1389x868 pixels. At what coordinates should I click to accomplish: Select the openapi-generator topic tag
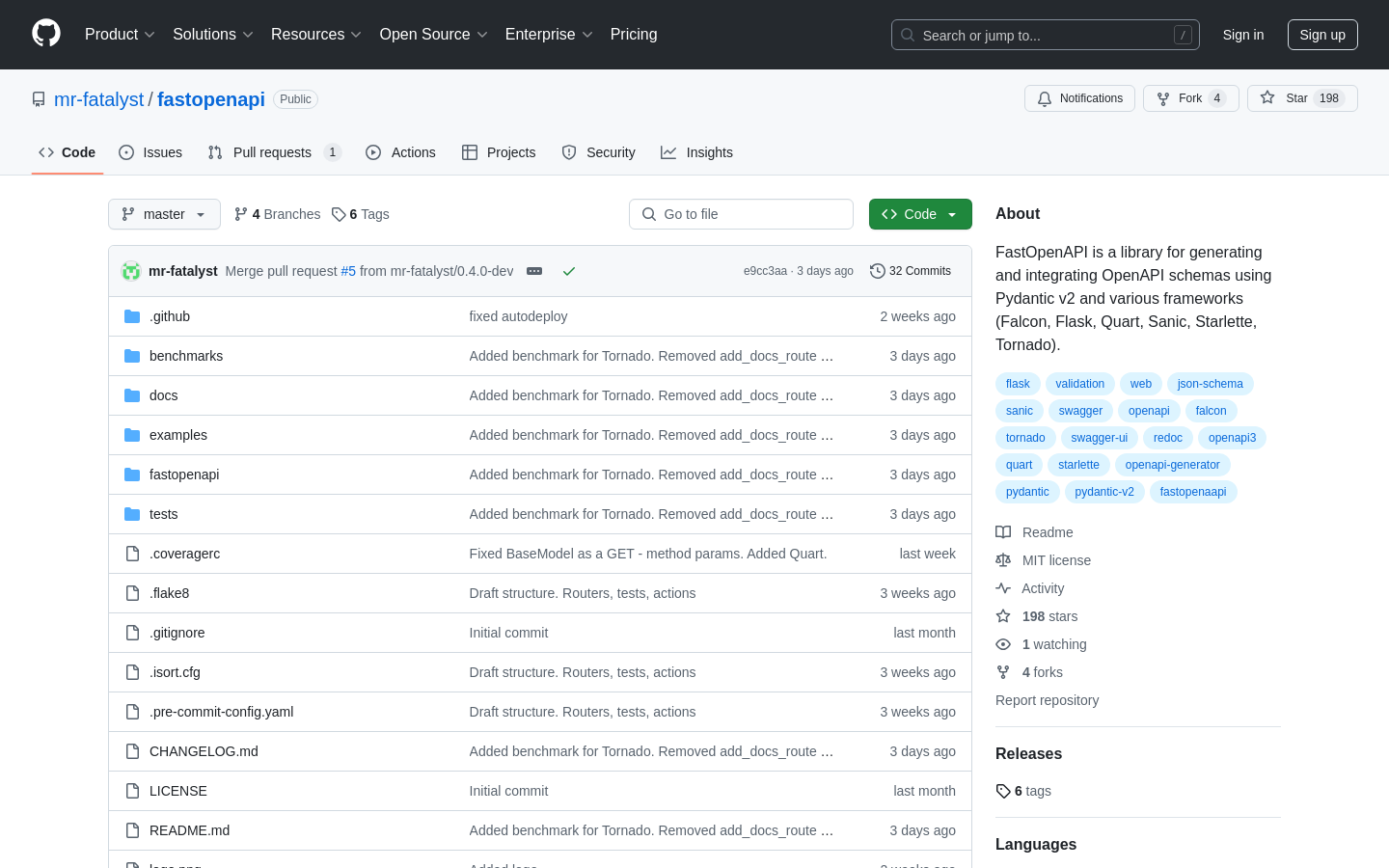pyautogui.click(x=1172, y=465)
